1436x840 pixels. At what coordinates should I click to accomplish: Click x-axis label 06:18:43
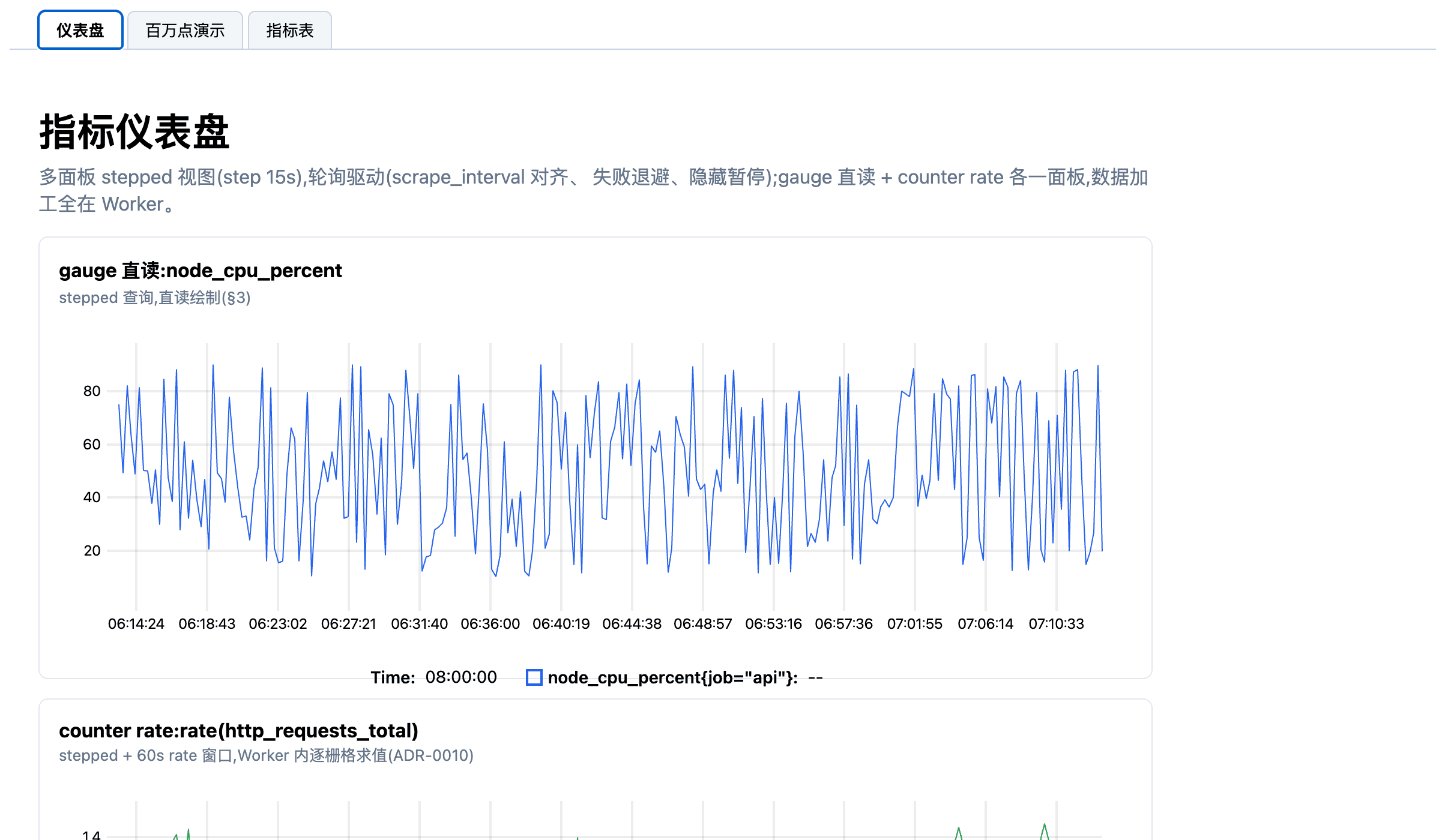coord(207,624)
